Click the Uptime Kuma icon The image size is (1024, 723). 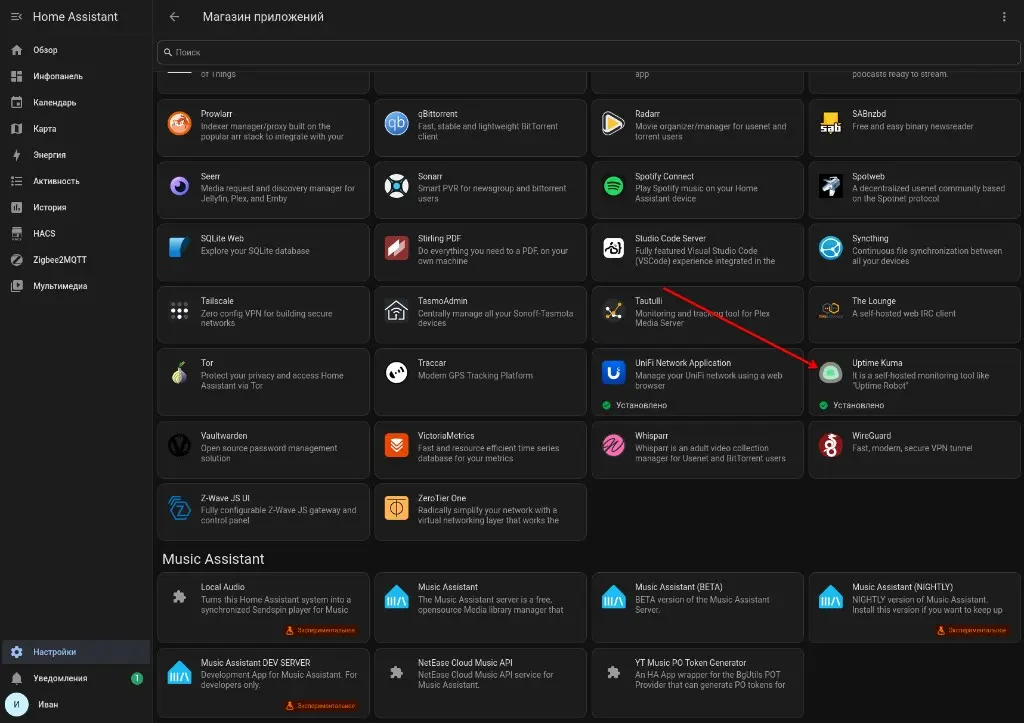point(831,373)
